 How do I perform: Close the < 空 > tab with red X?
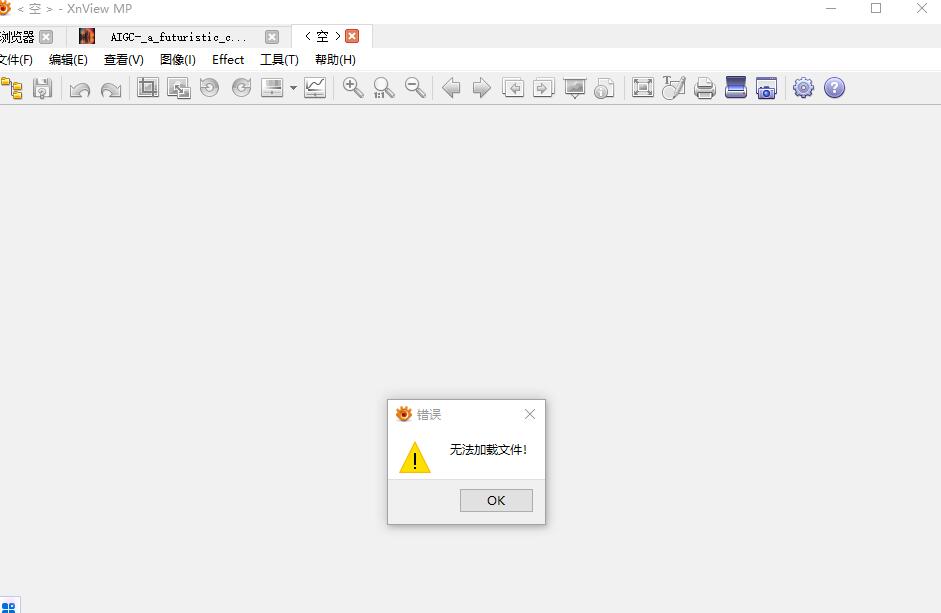tap(352, 36)
